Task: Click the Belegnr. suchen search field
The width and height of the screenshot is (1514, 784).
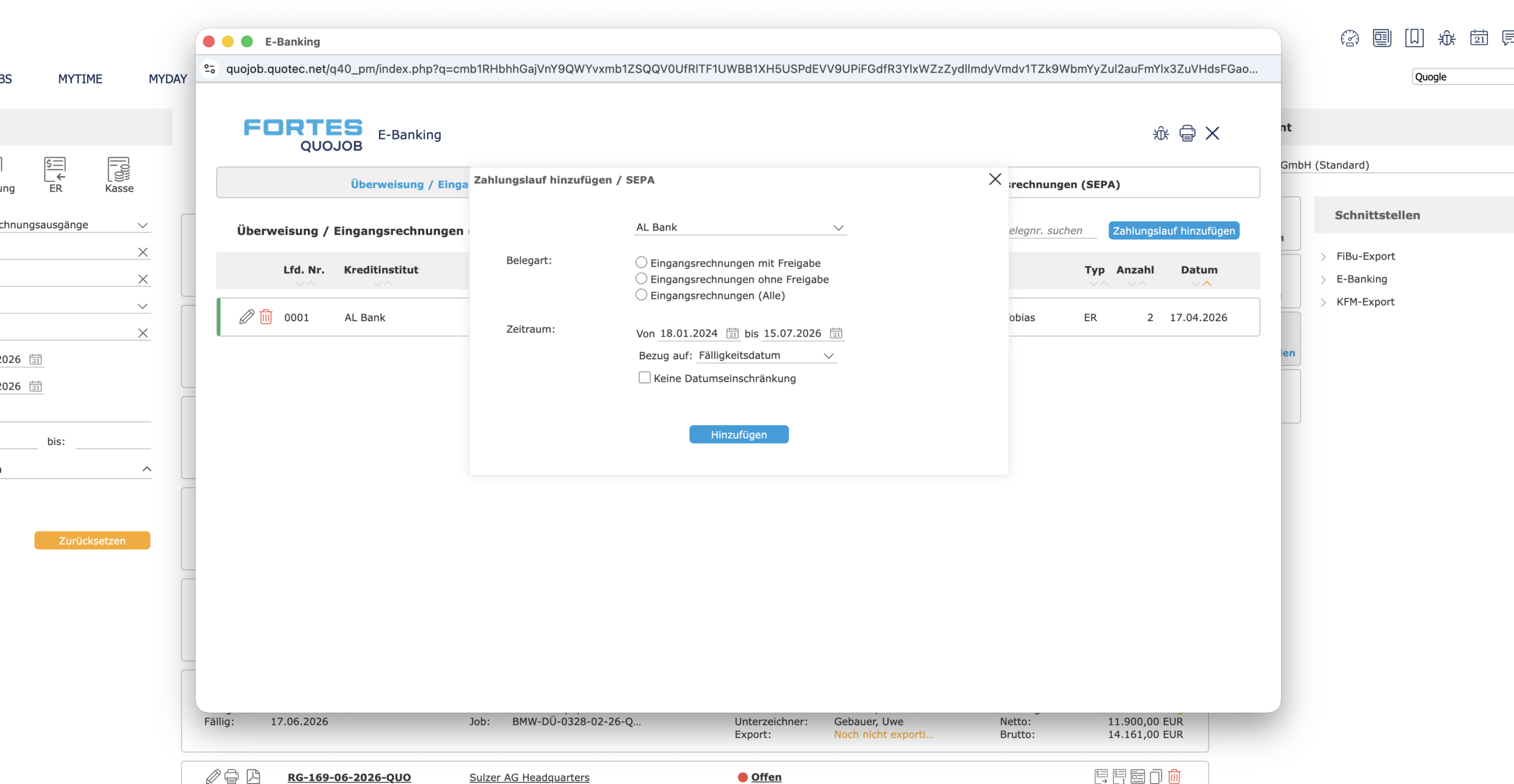Action: pyautogui.click(x=1052, y=231)
